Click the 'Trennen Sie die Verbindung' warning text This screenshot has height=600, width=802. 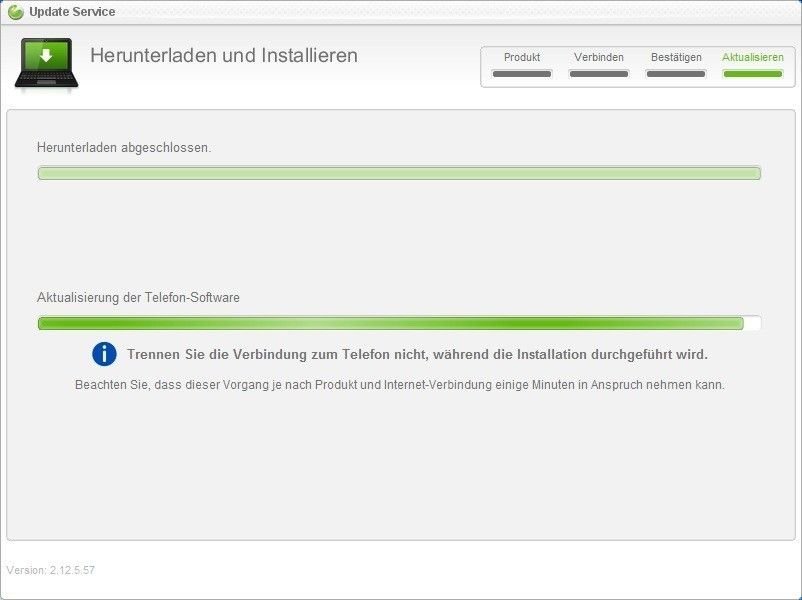tap(417, 354)
